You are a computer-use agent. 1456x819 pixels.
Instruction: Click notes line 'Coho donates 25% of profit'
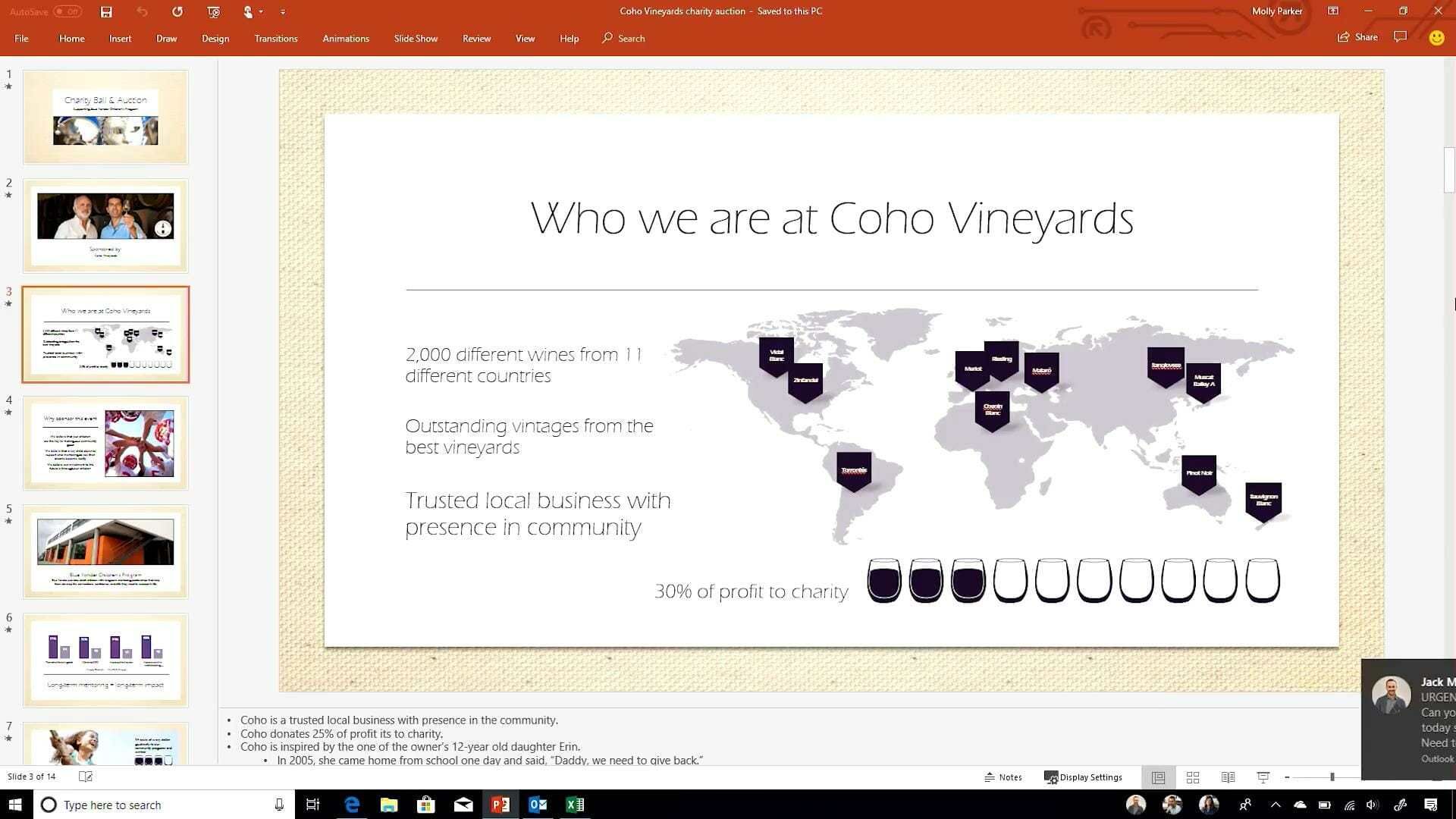click(x=341, y=733)
